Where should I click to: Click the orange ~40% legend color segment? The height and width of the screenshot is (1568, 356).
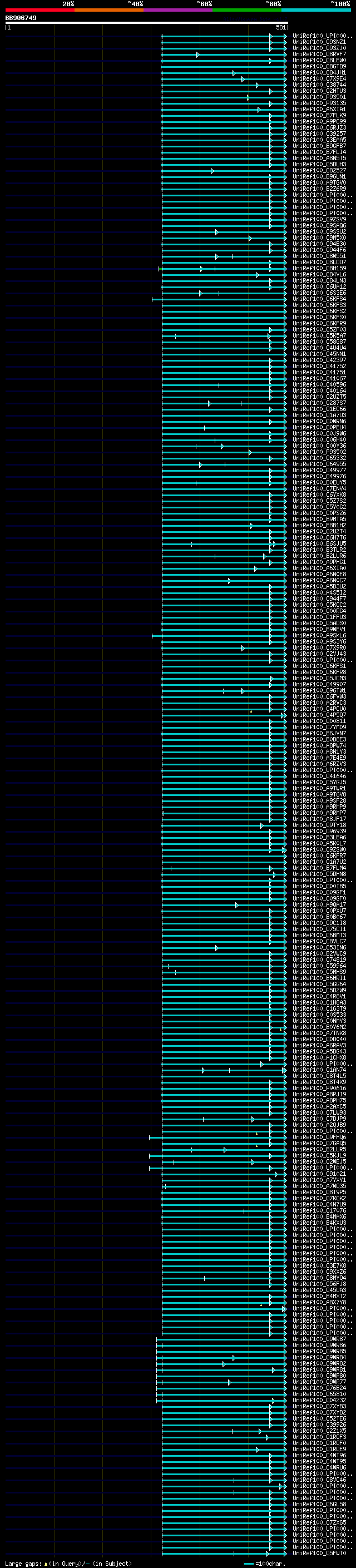[x=109, y=10]
